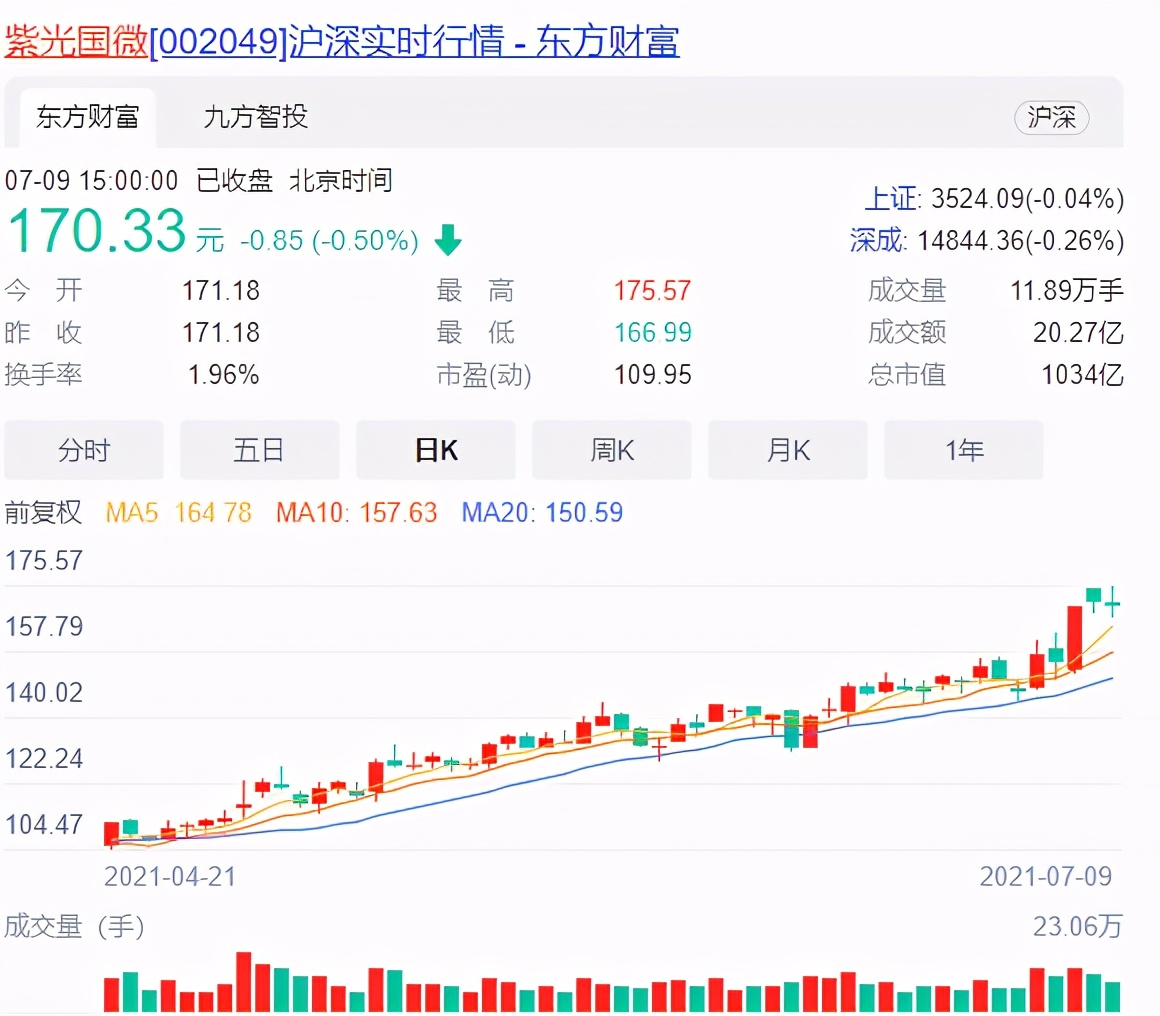Select the 周K weekly candlestick view
The width and height of the screenshot is (1160, 1016).
[x=611, y=450]
